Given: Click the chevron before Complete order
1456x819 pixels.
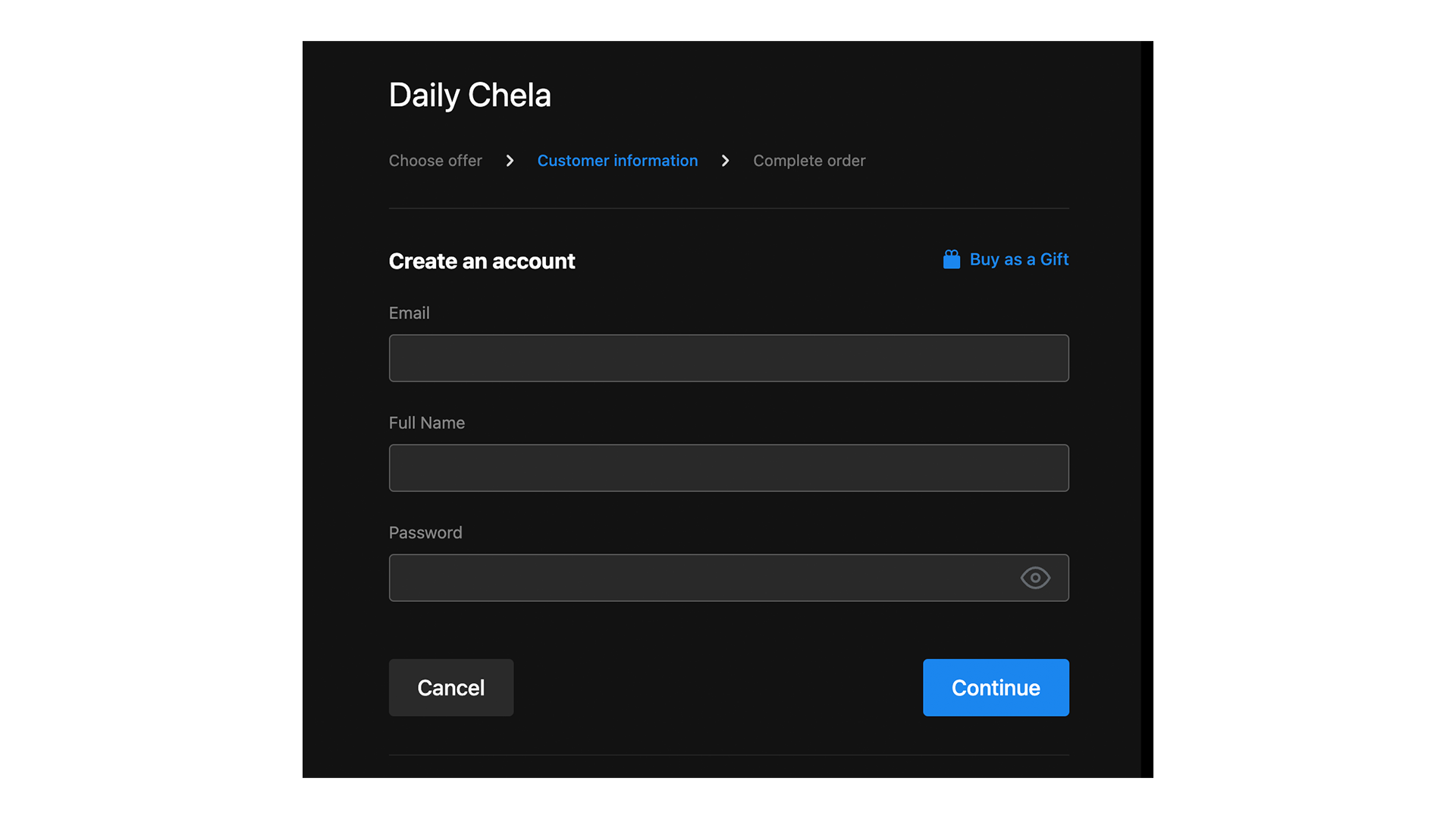Looking at the screenshot, I should (725, 161).
